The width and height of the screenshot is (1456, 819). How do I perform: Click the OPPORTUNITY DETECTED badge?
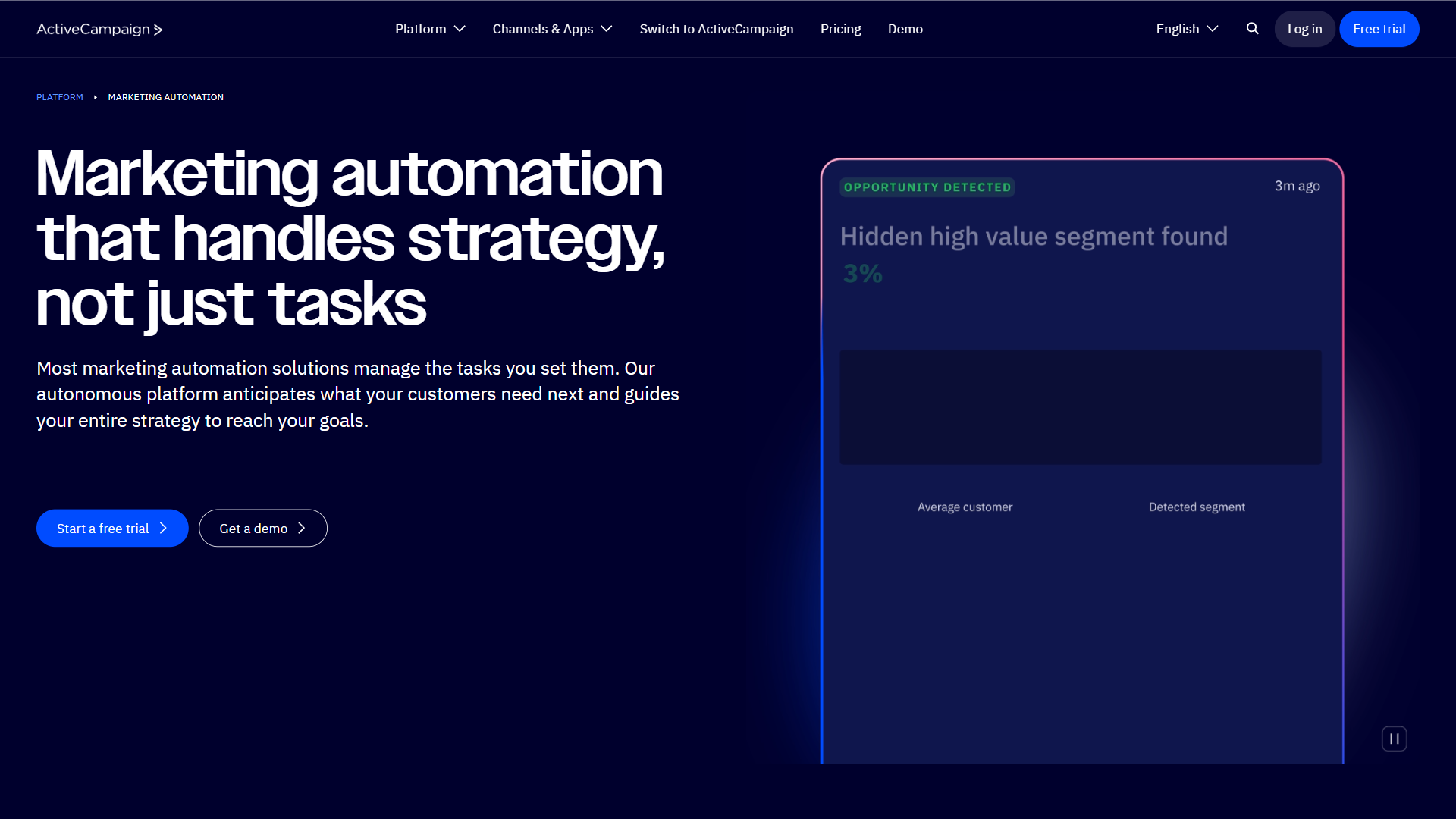[x=927, y=187]
